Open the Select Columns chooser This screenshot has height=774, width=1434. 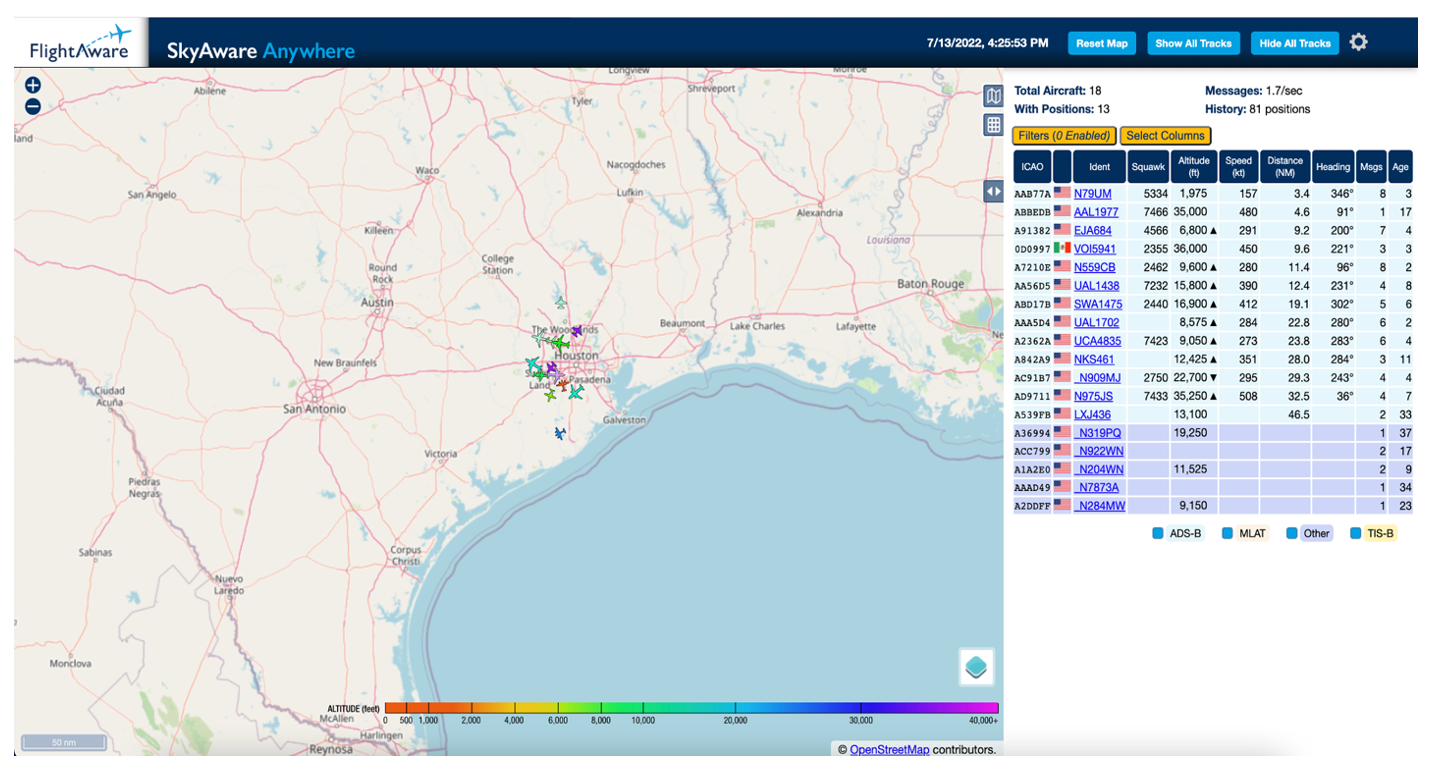coord(1165,136)
